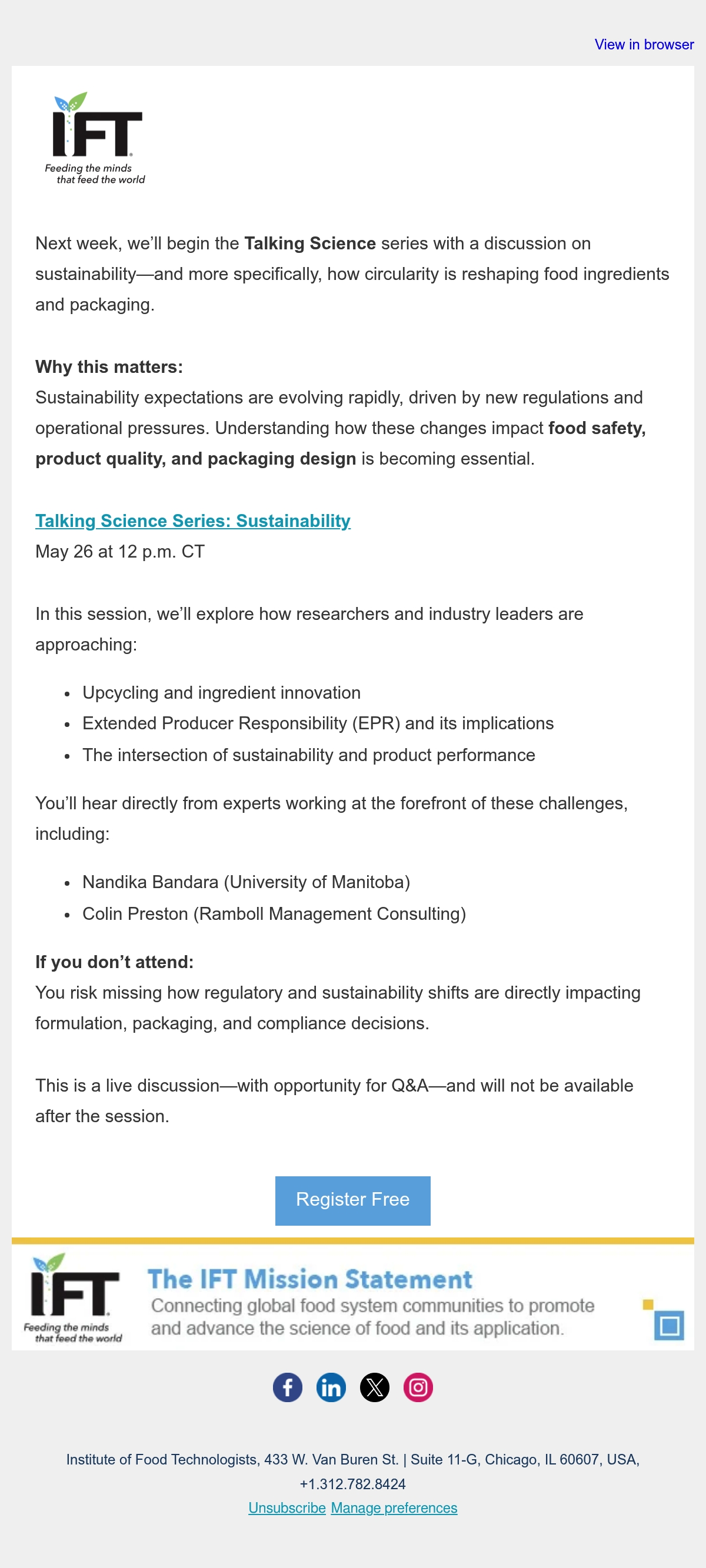This screenshot has height=1568, width=706.
Task: Click the Upcycling and ingredient innovation bullet
Action: [222, 693]
